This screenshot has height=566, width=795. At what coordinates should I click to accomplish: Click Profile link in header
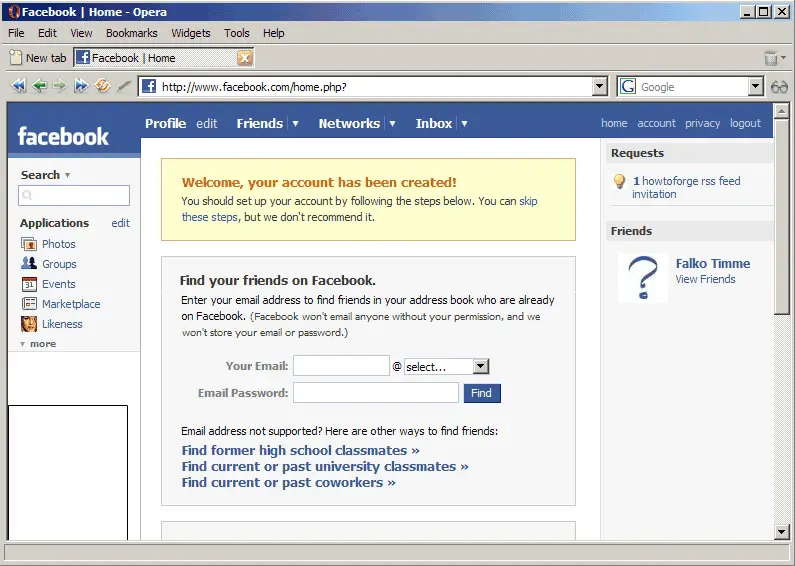(166, 124)
